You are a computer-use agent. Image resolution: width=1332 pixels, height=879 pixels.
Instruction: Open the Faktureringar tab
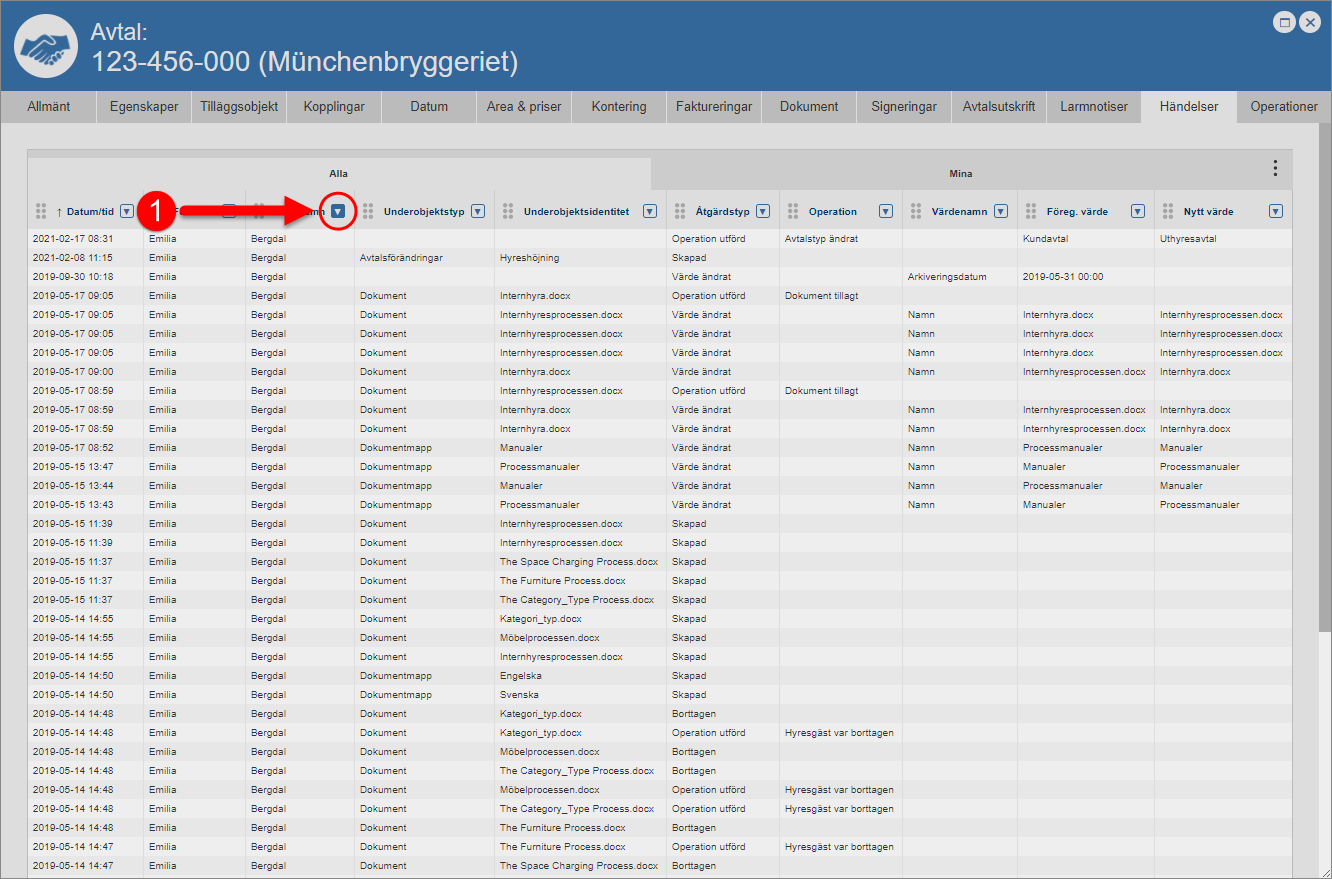[x=713, y=107]
